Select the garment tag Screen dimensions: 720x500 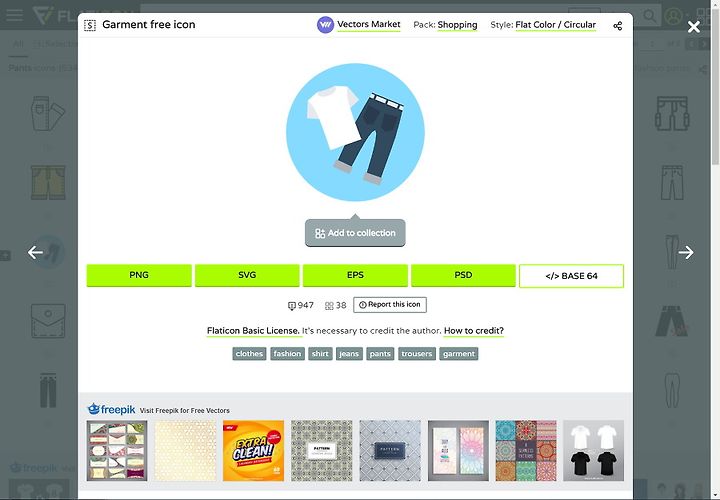pyautogui.click(x=459, y=354)
